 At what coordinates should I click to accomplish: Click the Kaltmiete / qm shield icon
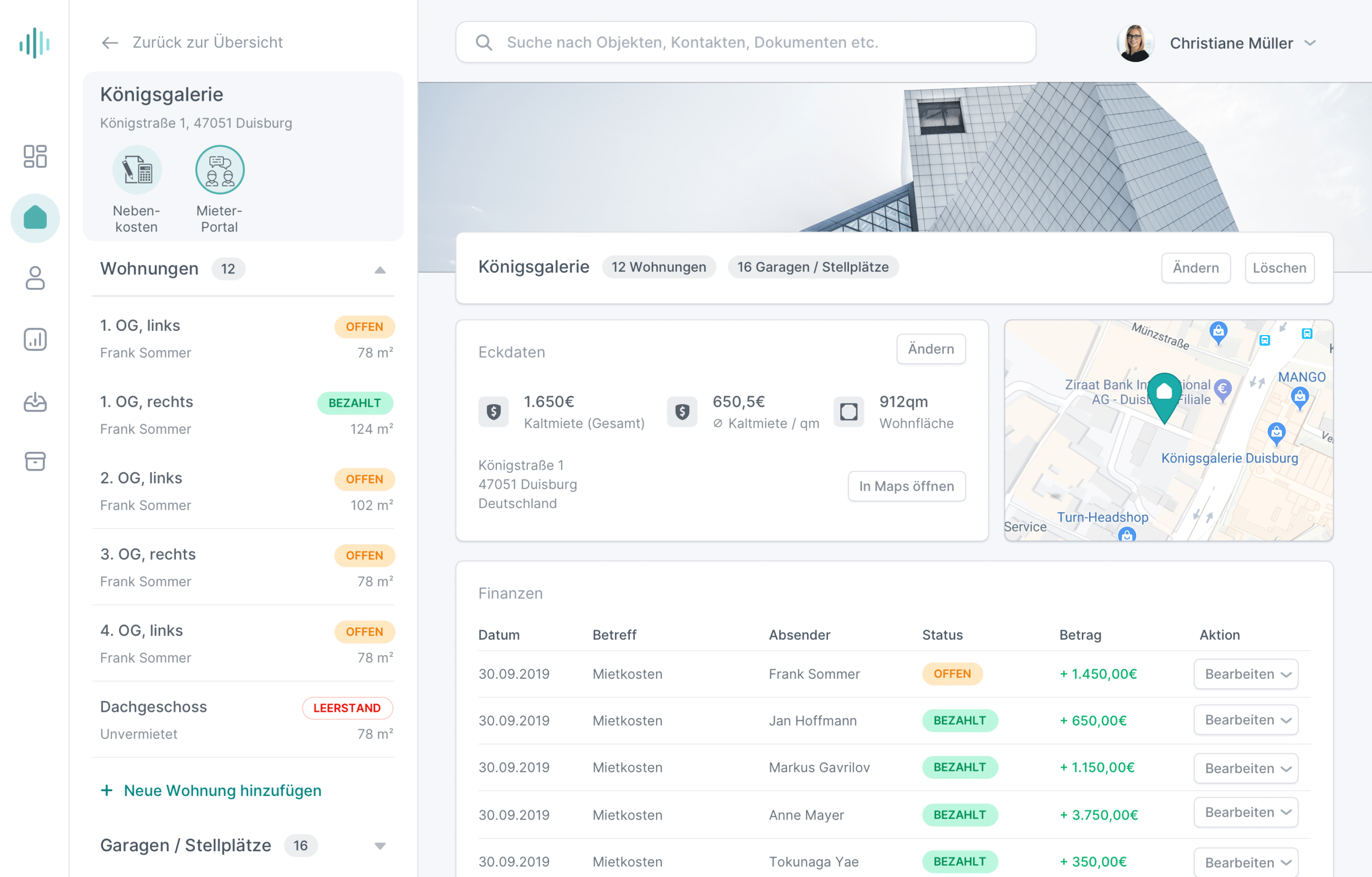pos(682,412)
